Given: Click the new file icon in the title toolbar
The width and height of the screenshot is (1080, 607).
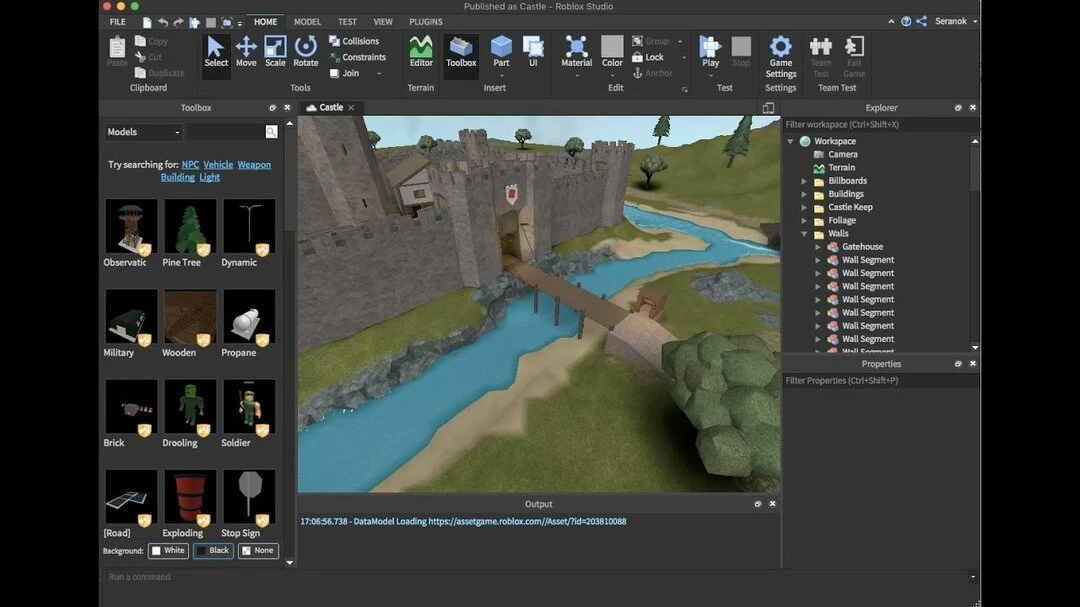Looking at the screenshot, I should [x=147, y=22].
